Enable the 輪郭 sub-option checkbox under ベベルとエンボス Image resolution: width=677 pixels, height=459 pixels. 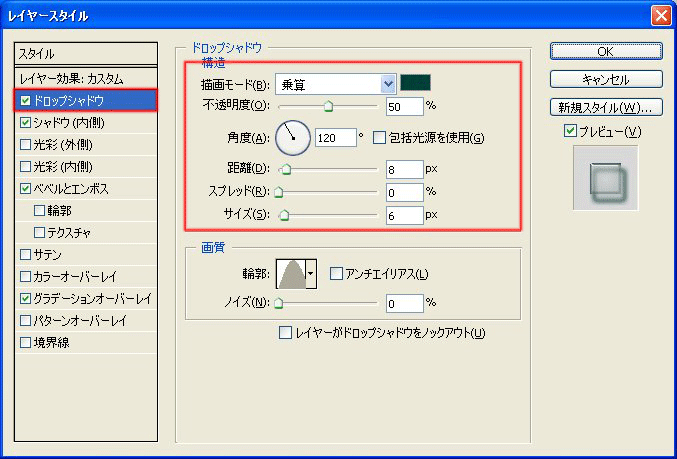tap(39, 211)
